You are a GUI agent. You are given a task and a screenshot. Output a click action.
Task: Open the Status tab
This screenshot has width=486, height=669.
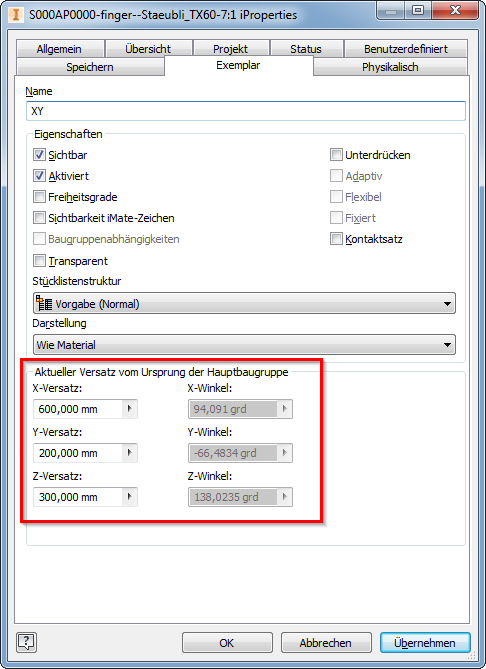tap(306, 49)
